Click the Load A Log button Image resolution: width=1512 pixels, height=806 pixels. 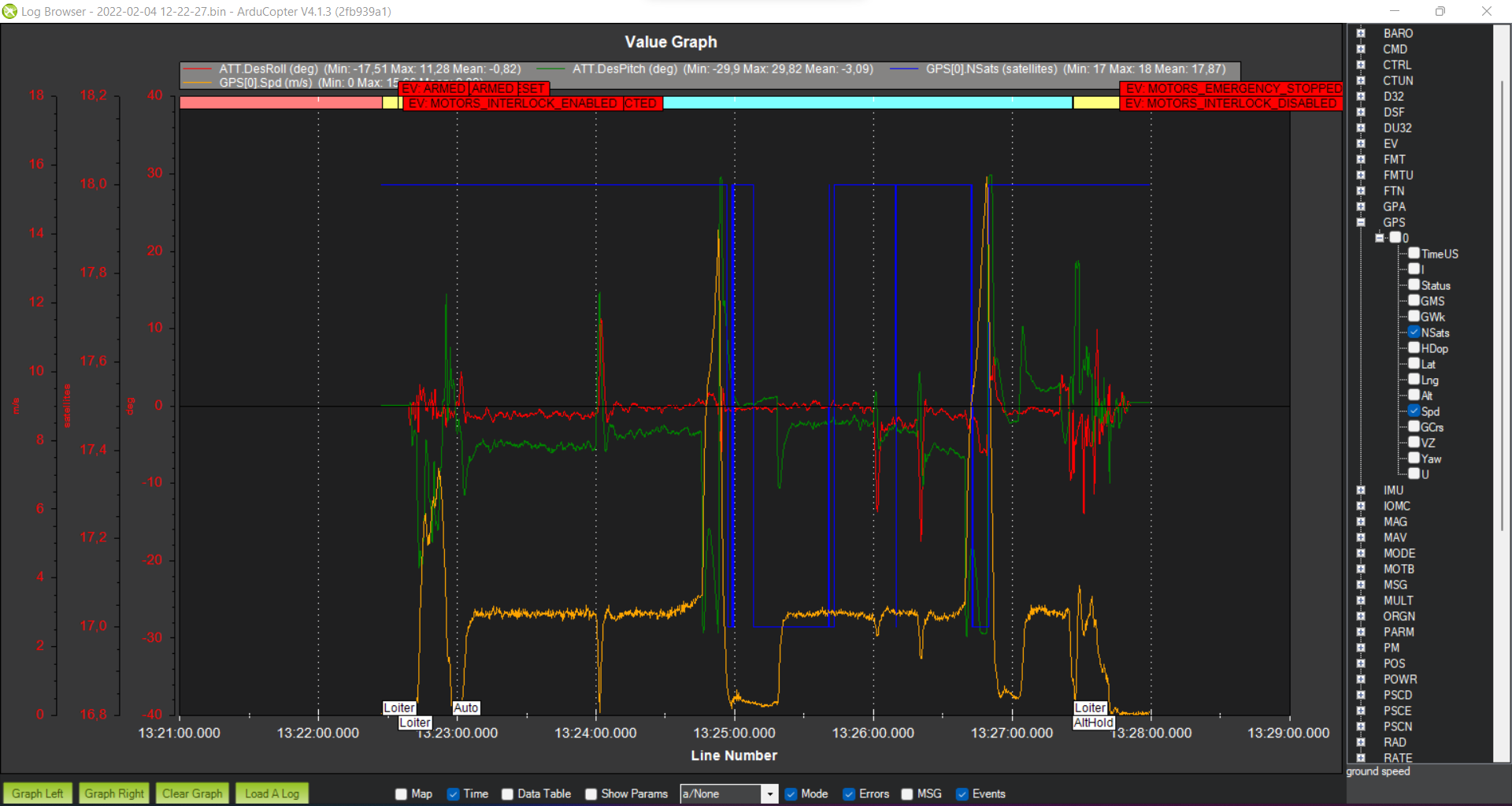[271, 793]
